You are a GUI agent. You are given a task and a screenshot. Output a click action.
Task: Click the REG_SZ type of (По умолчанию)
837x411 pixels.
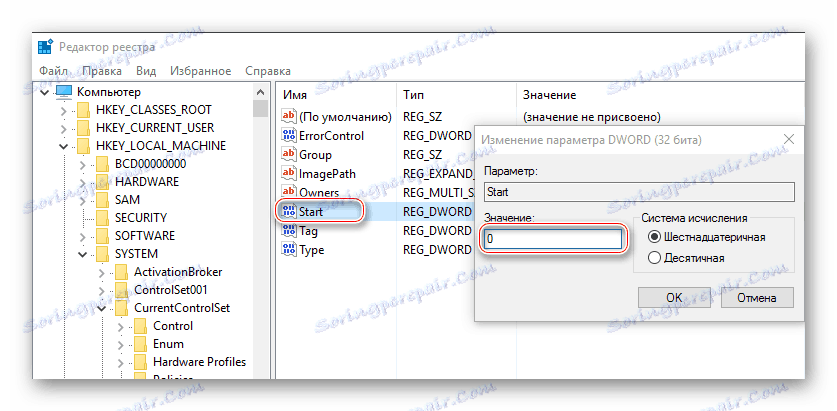tap(423, 116)
